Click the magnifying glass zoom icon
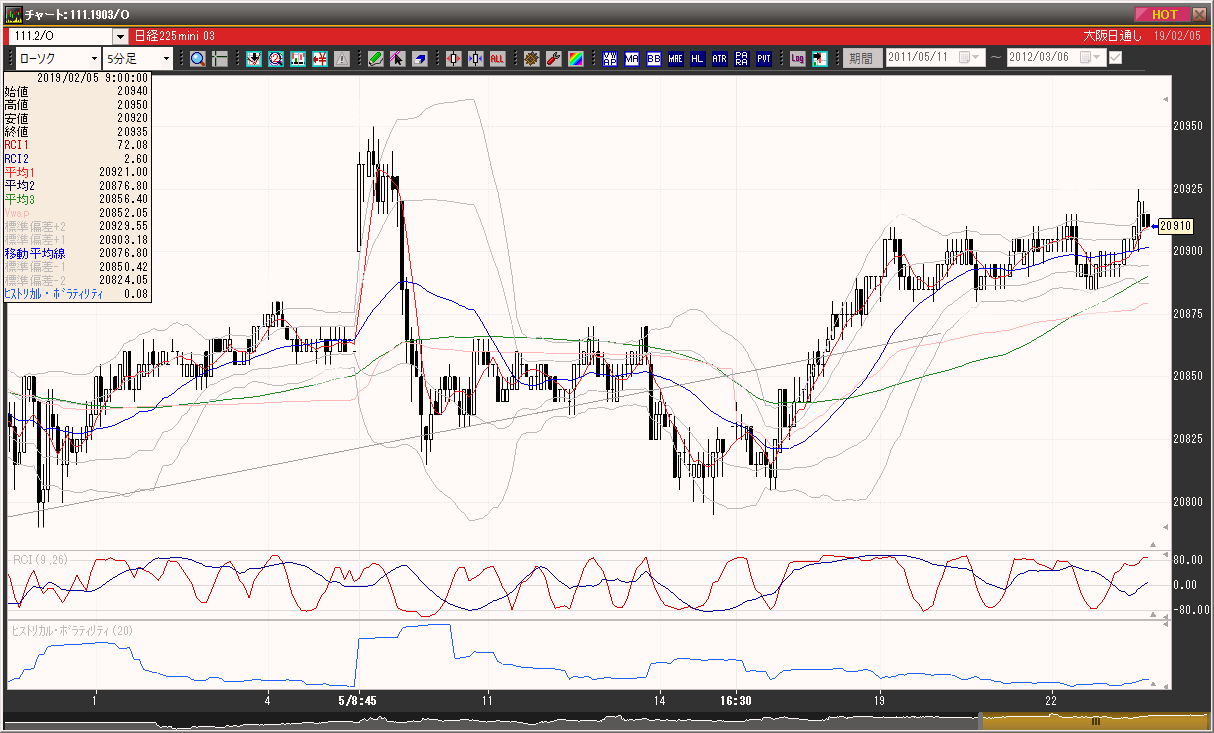 (198, 58)
